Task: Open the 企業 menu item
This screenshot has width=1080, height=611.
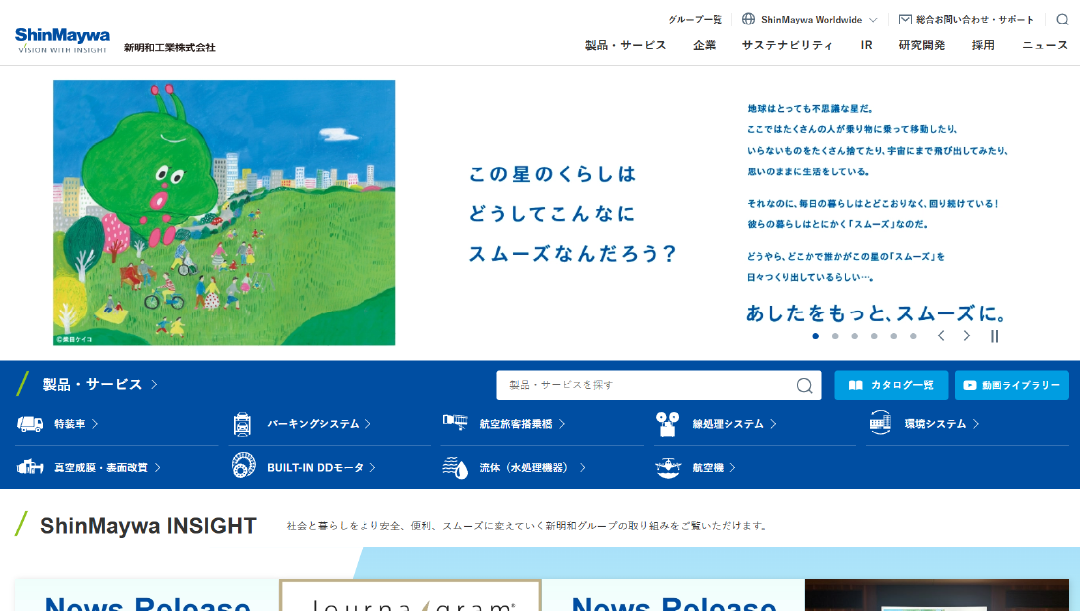Action: click(704, 45)
